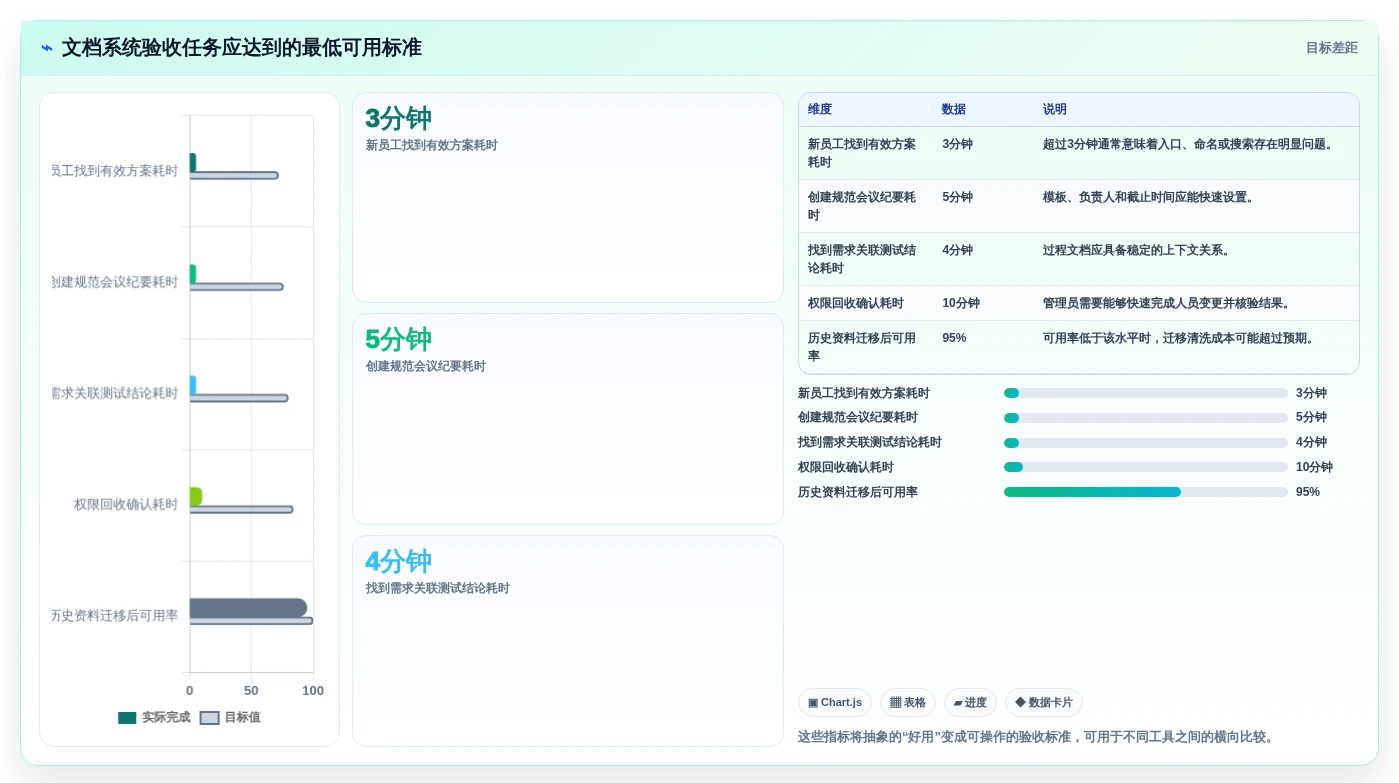Click the description 过程文档应具备稳定的上下文关系。

1139,251
